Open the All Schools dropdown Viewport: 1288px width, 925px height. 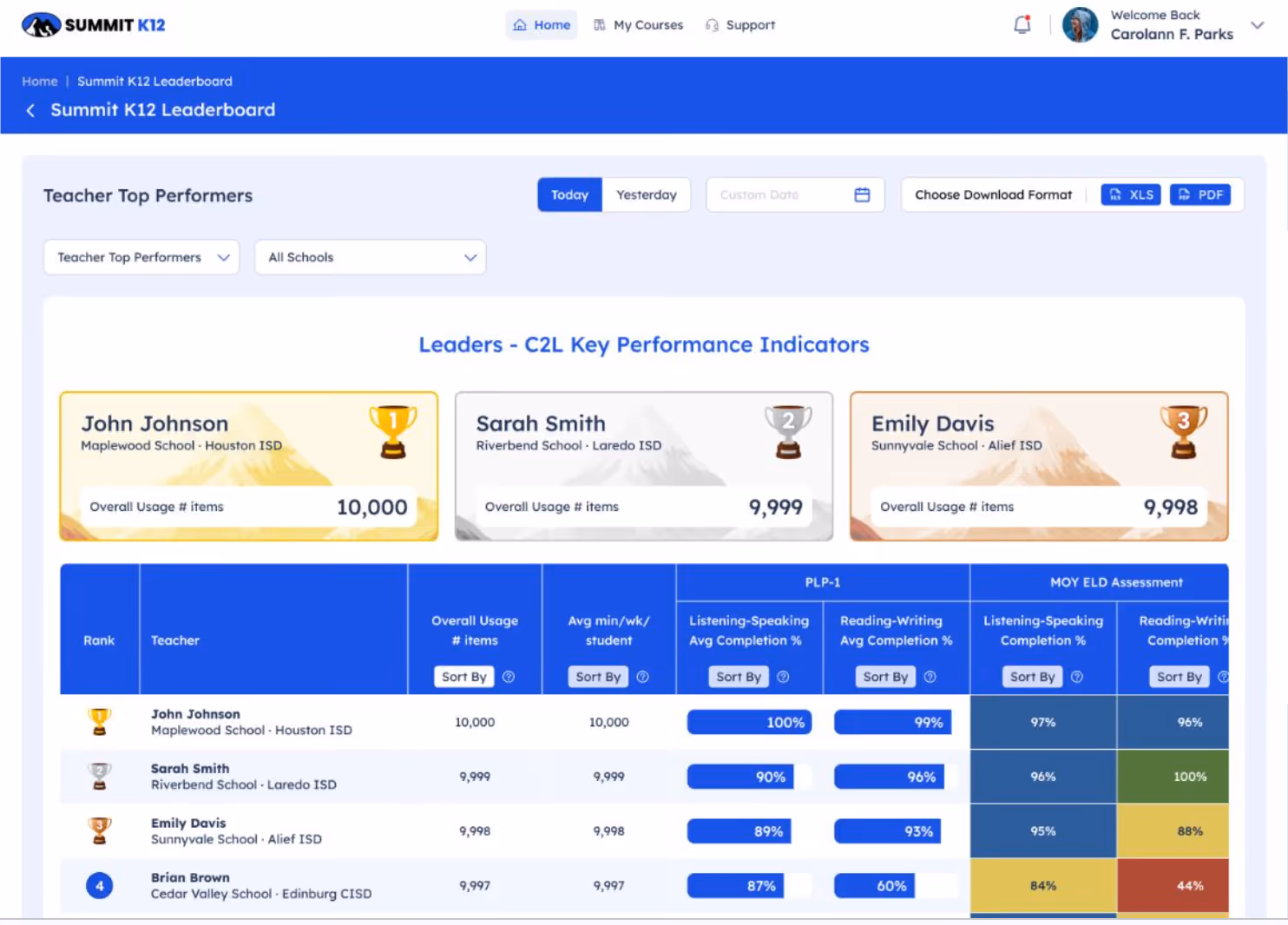tap(371, 257)
